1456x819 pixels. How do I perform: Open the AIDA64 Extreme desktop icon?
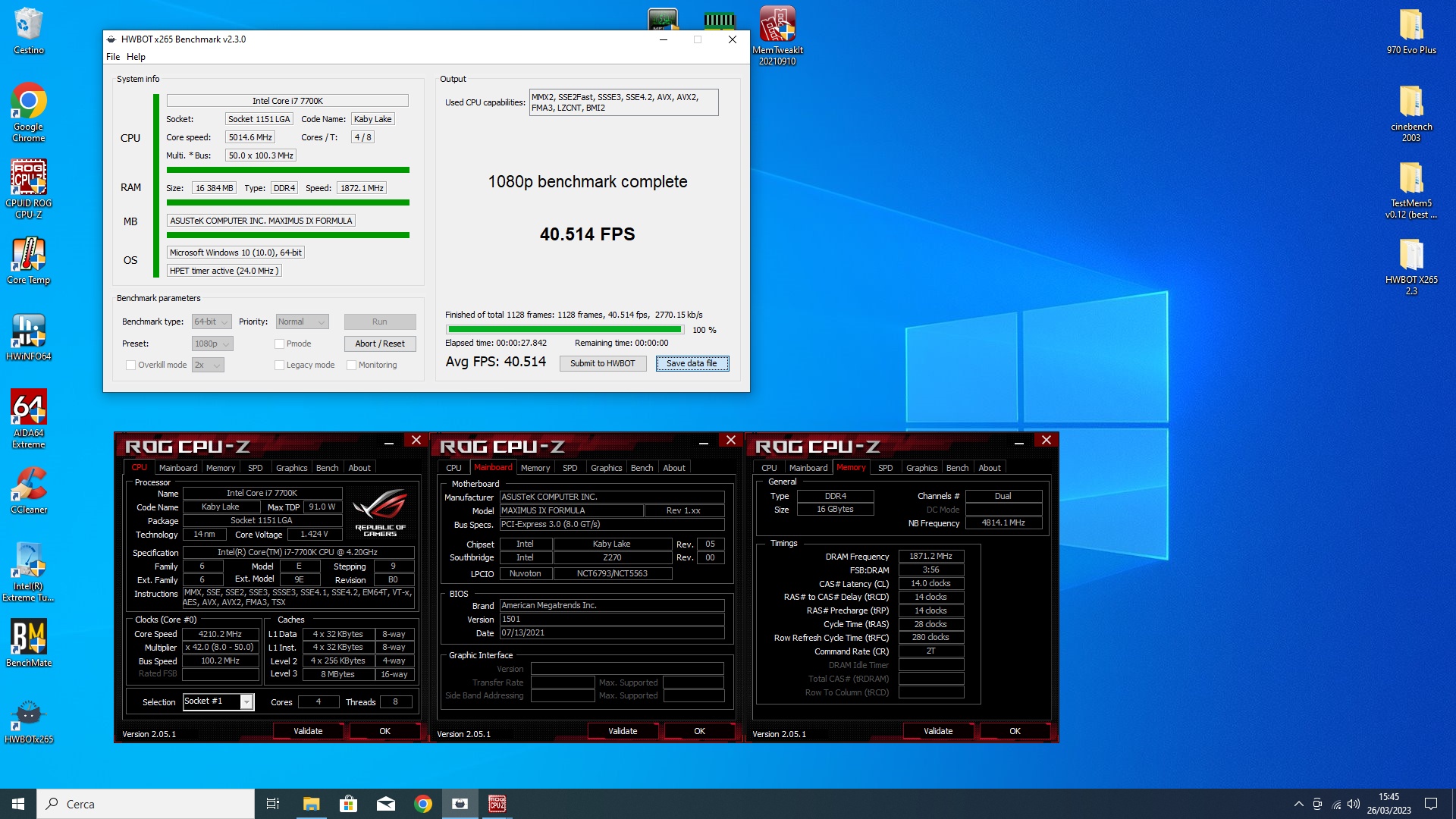[29, 419]
